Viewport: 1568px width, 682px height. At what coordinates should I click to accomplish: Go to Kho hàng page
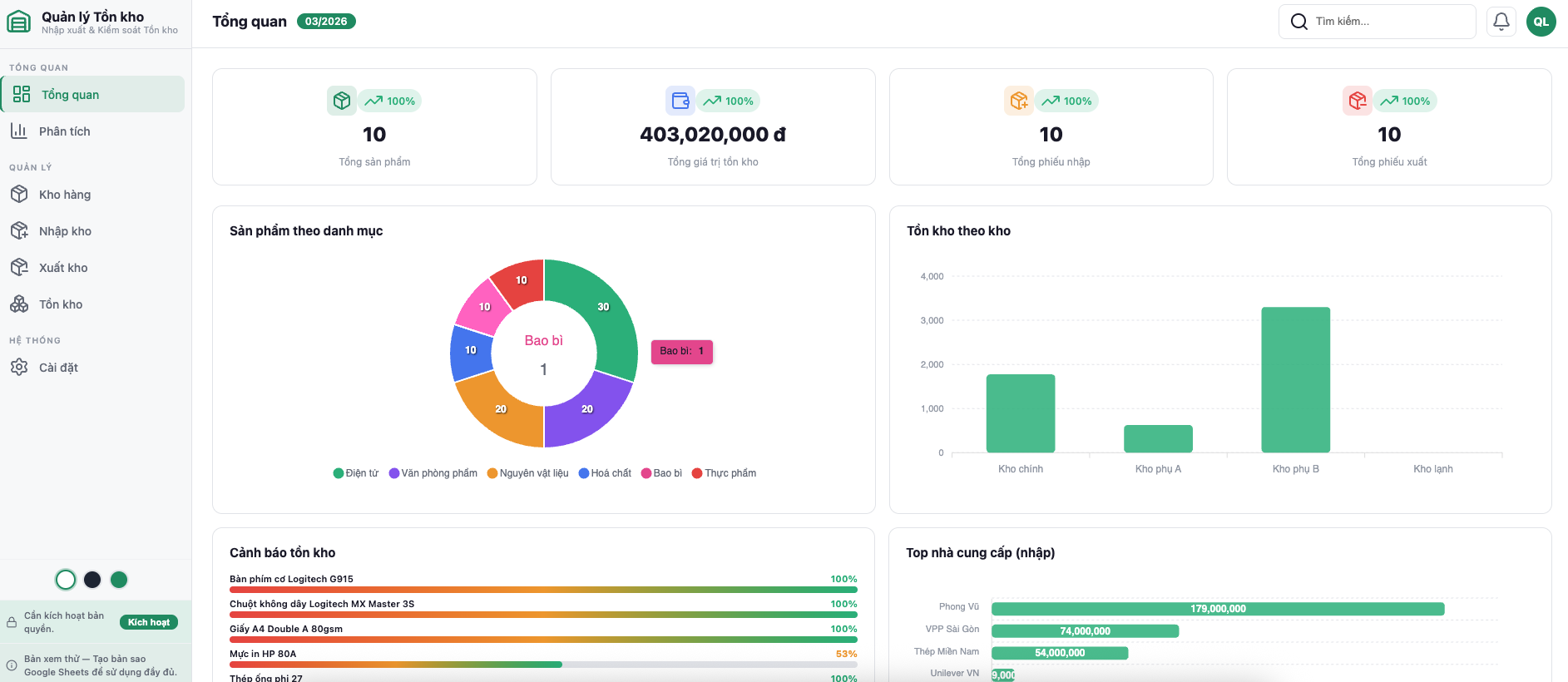point(65,195)
